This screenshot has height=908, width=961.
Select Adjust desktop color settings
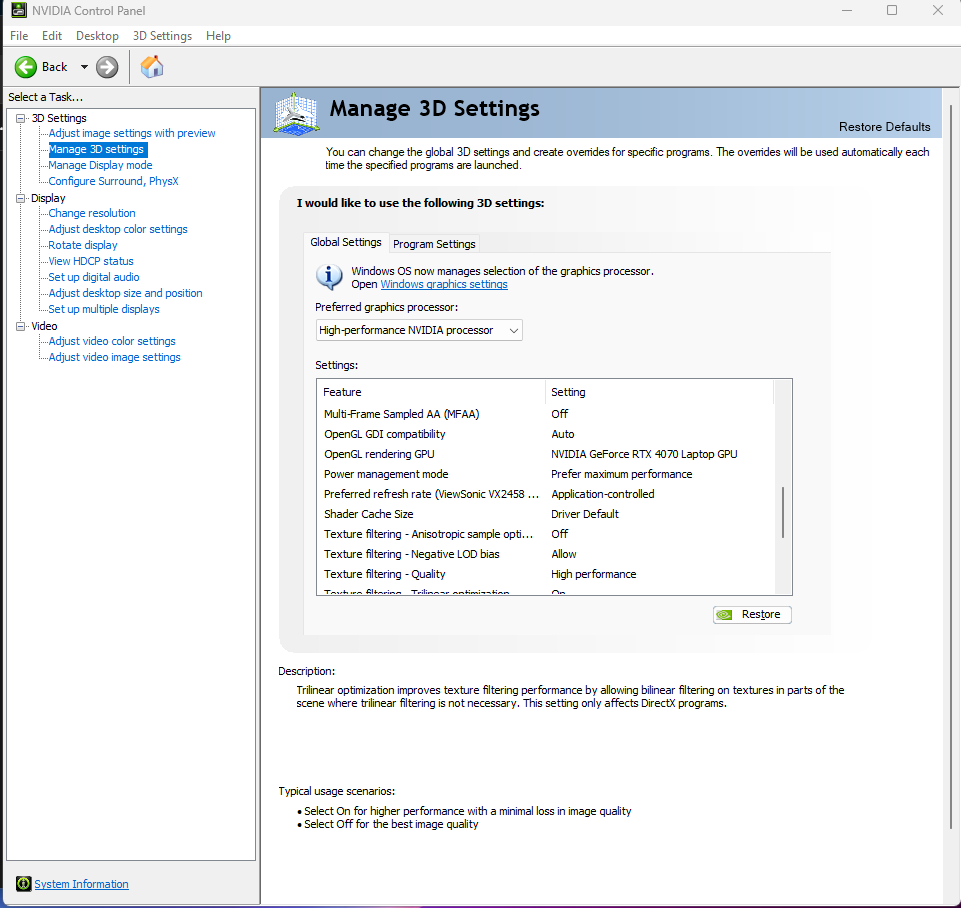[118, 229]
